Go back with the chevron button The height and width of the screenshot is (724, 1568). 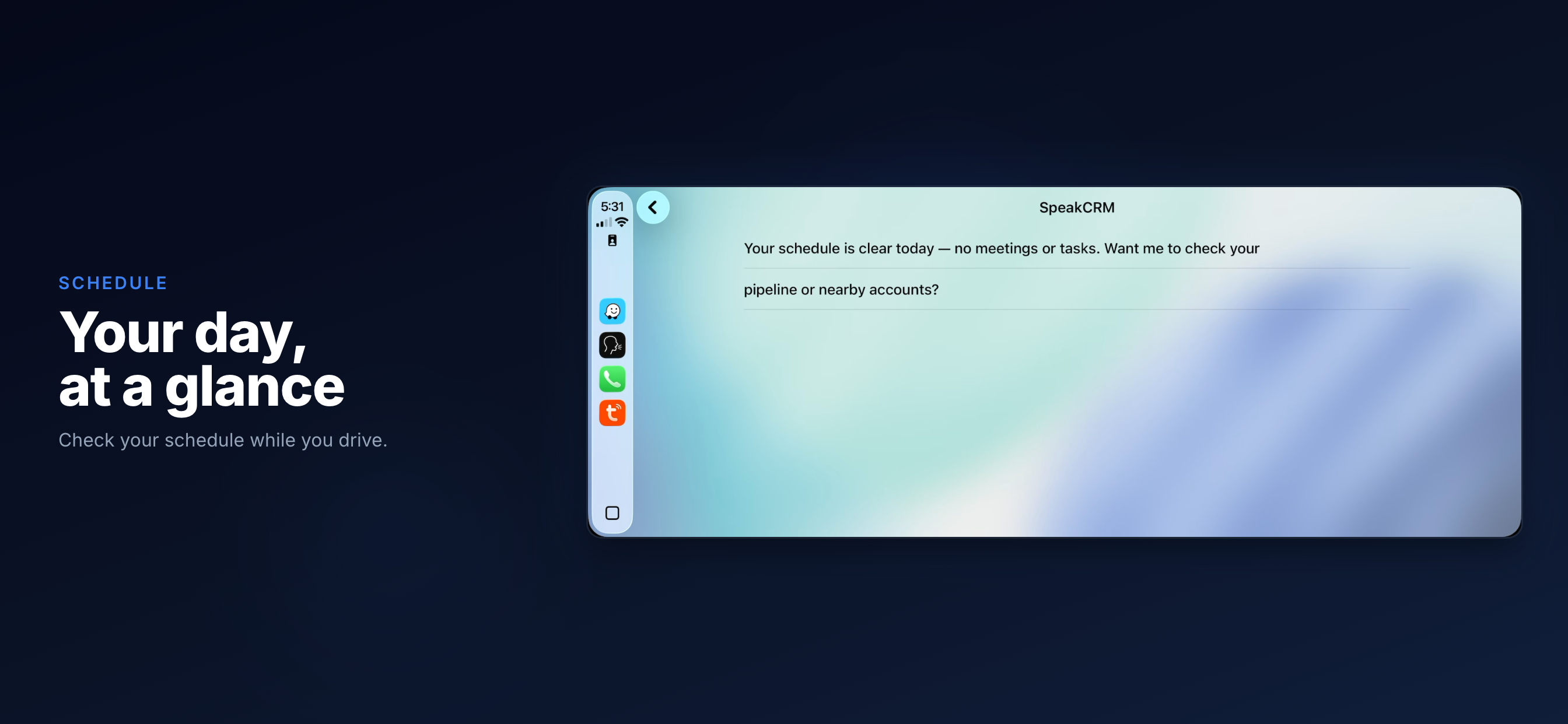point(653,208)
